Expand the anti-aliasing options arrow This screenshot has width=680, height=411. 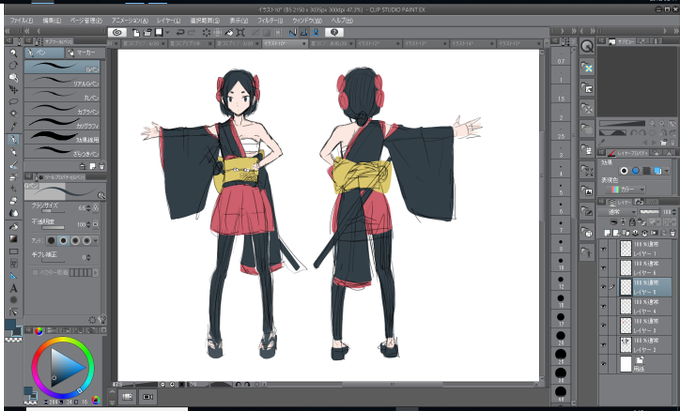click(x=95, y=241)
